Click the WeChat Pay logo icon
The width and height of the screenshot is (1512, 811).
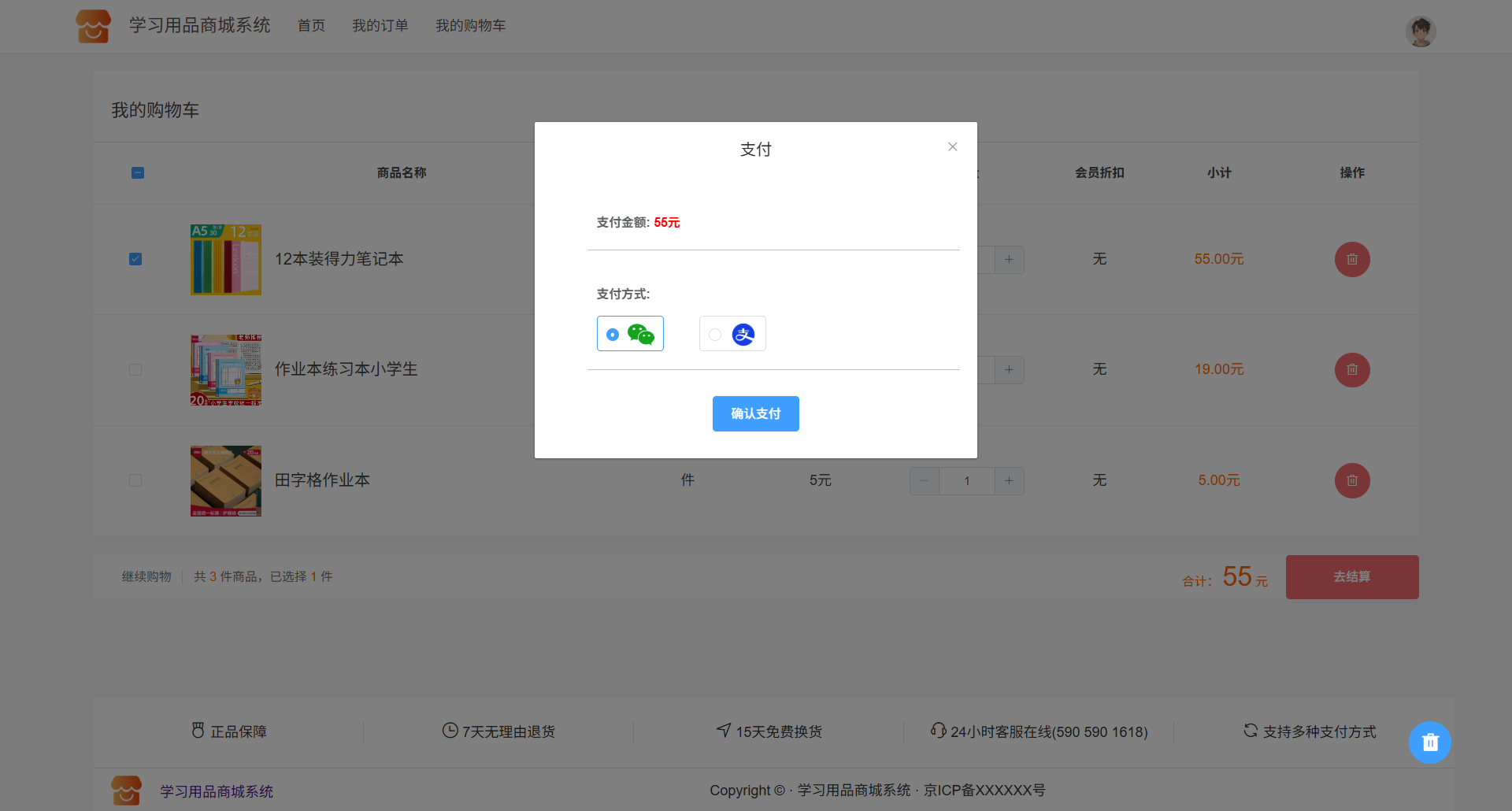coord(641,335)
